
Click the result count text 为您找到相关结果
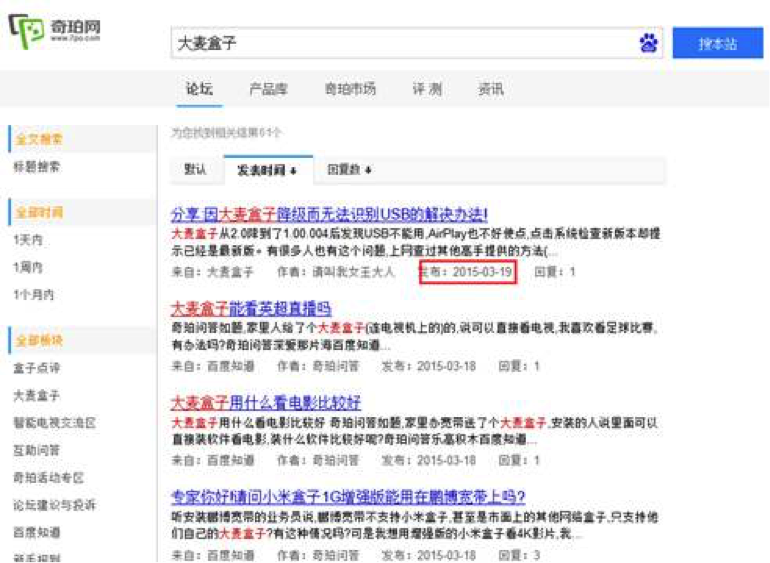tap(226, 133)
